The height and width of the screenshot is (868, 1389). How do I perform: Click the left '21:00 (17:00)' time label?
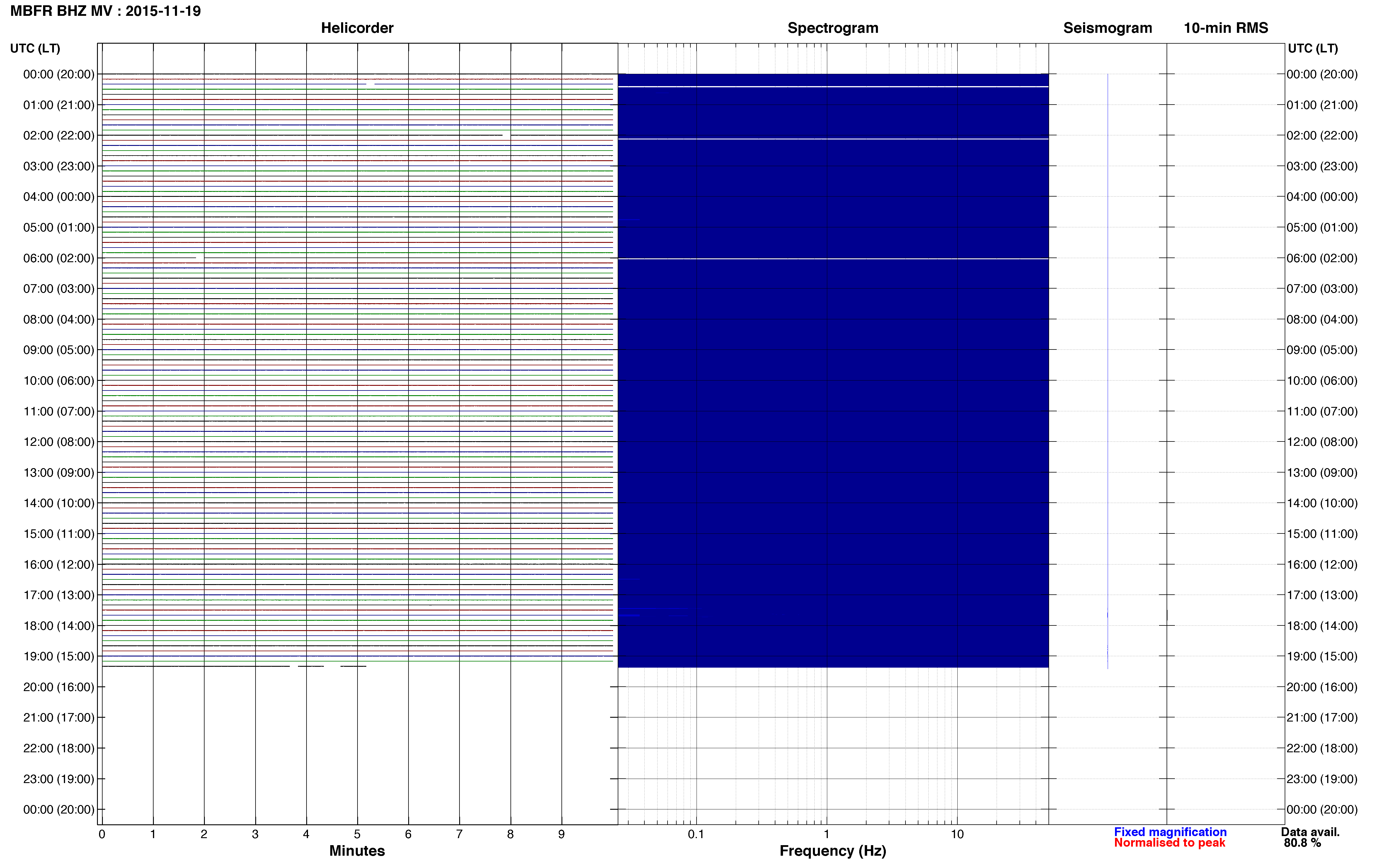(x=59, y=718)
